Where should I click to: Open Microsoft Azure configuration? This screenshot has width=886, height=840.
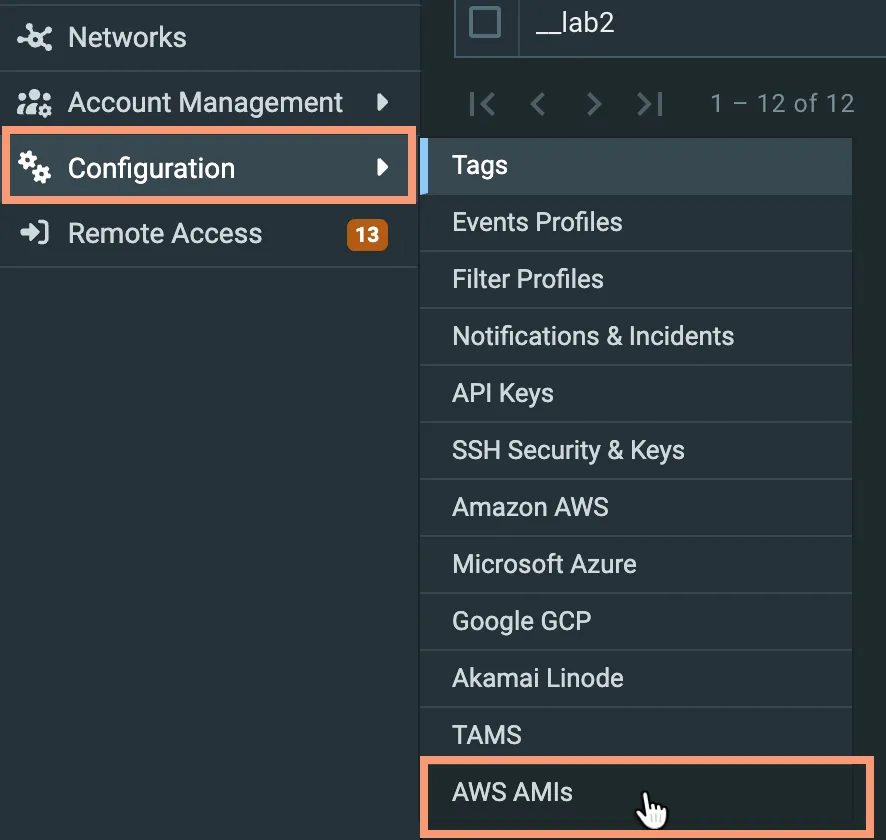pyautogui.click(x=636, y=565)
